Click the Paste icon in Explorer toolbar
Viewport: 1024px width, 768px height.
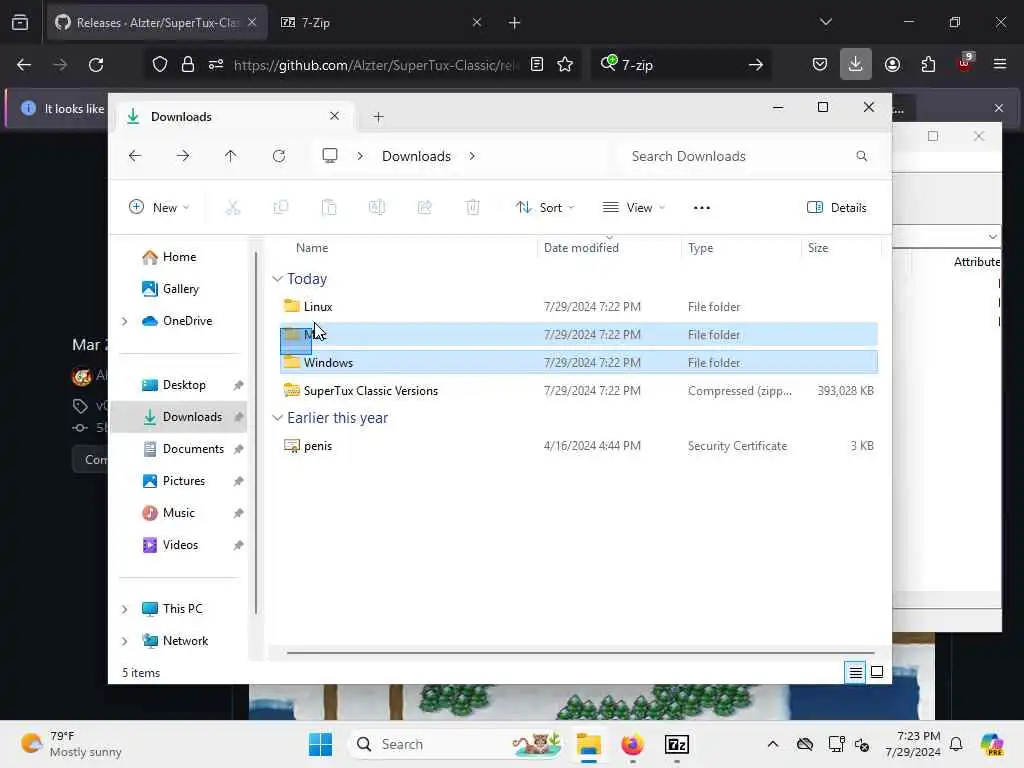pyautogui.click(x=329, y=208)
